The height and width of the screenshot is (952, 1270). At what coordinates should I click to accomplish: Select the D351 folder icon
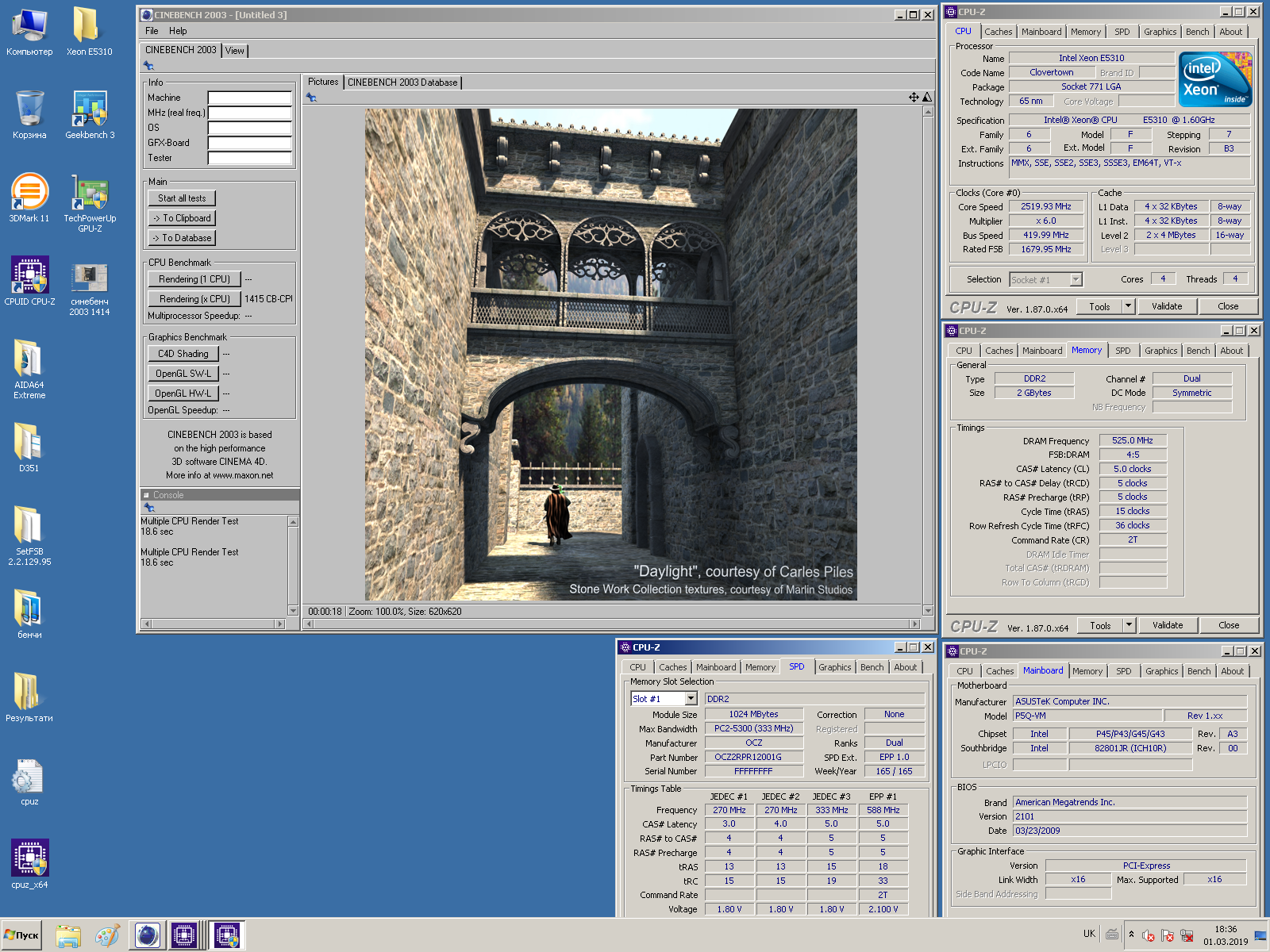[x=29, y=448]
